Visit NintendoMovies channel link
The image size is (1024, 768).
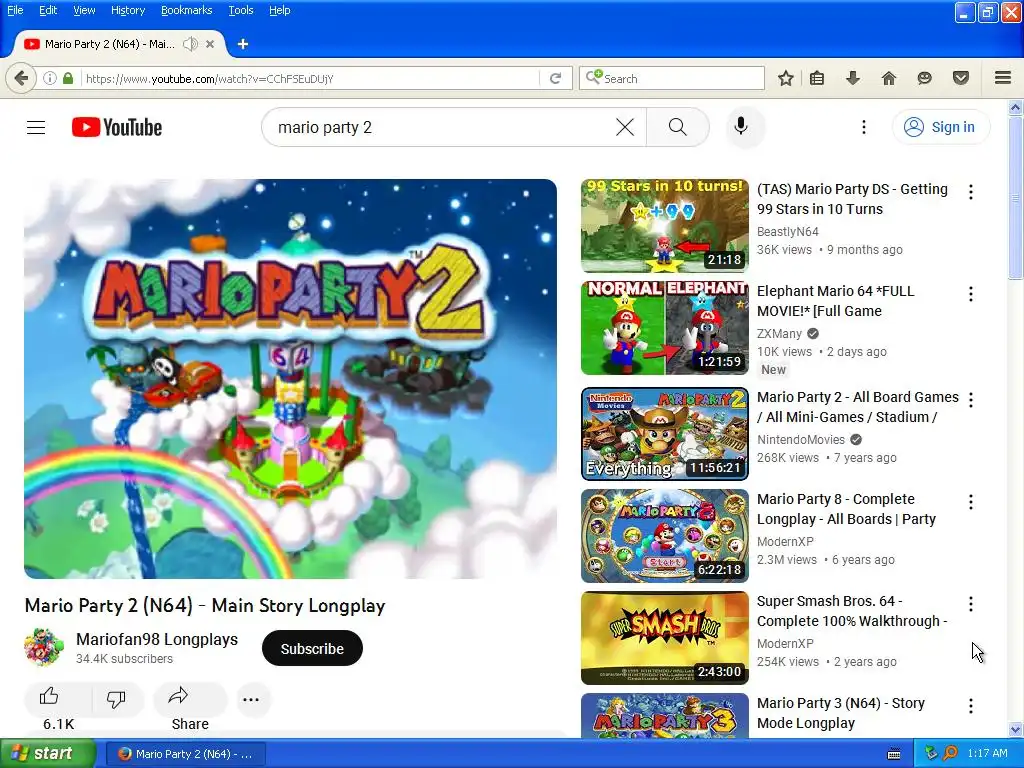[x=801, y=440]
